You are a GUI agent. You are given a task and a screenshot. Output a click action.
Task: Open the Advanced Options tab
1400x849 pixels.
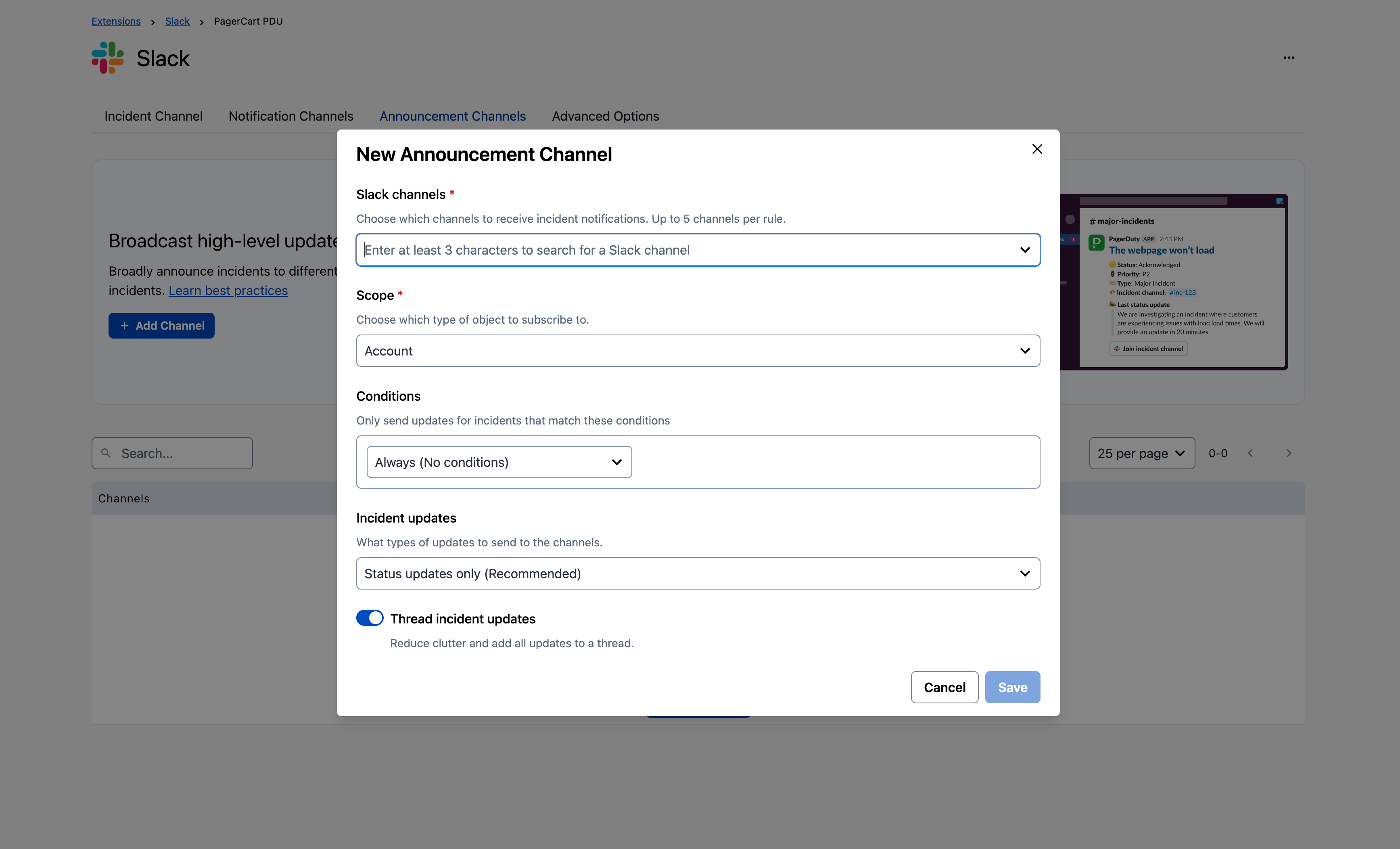pyautogui.click(x=606, y=116)
